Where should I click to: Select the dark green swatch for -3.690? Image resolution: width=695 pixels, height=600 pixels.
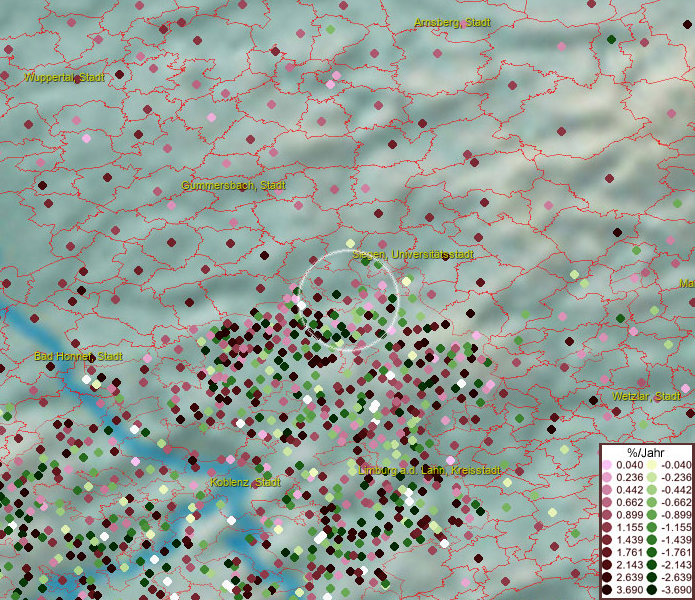click(652, 590)
